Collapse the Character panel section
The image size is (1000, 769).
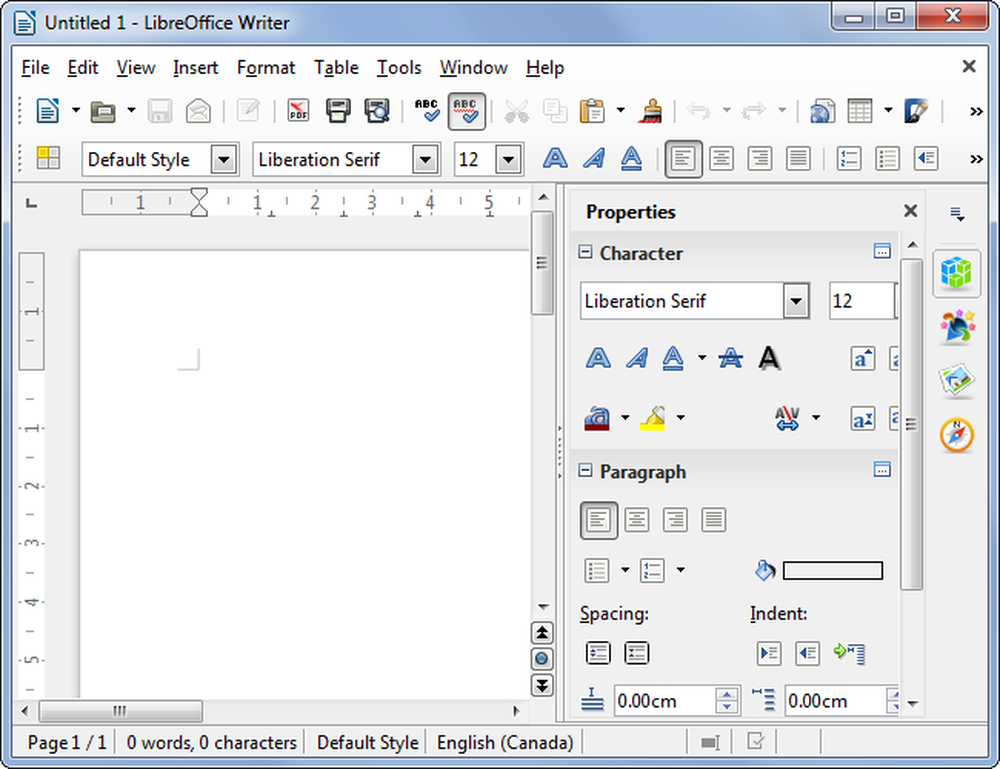point(585,252)
